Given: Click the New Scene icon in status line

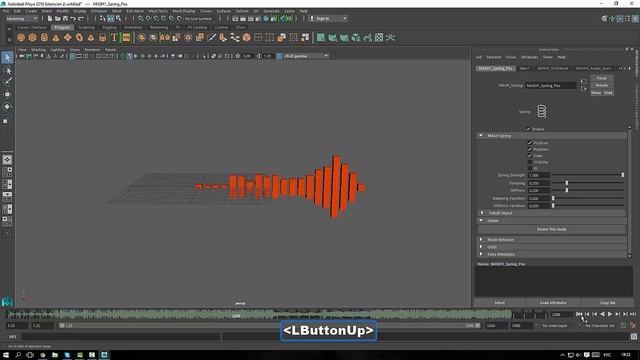Looking at the screenshot, I should (x=50, y=18).
